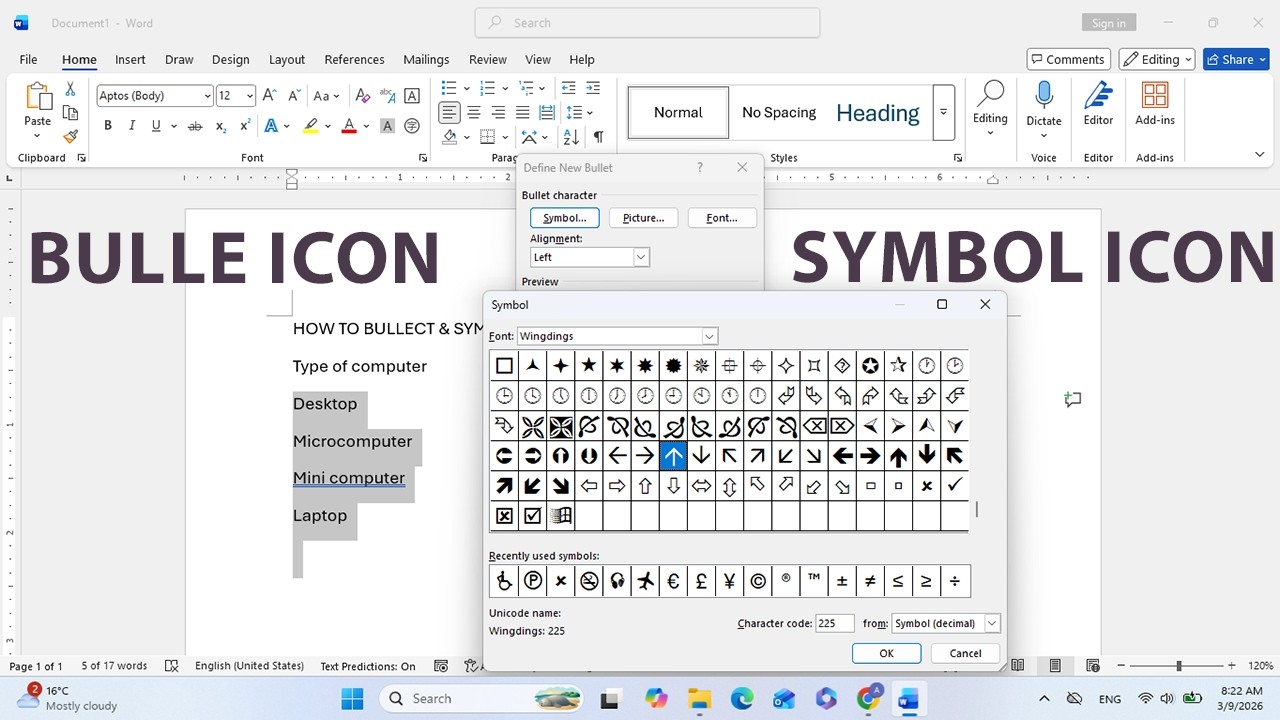This screenshot has height=720, width=1280.
Task: Toggle Align Right paragraph alignment
Action: [498, 113]
